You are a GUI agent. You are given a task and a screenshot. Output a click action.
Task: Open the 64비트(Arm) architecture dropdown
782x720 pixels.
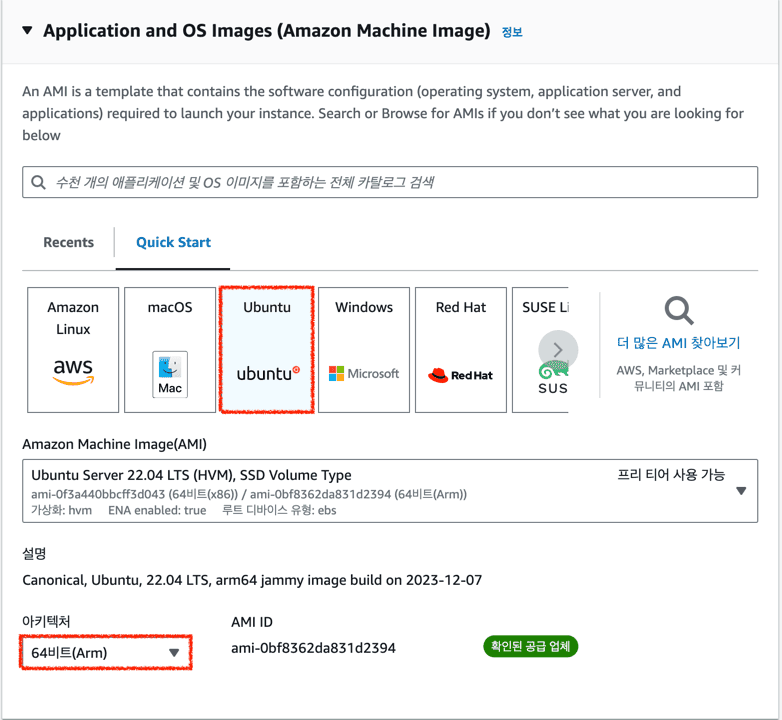click(106, 652)
